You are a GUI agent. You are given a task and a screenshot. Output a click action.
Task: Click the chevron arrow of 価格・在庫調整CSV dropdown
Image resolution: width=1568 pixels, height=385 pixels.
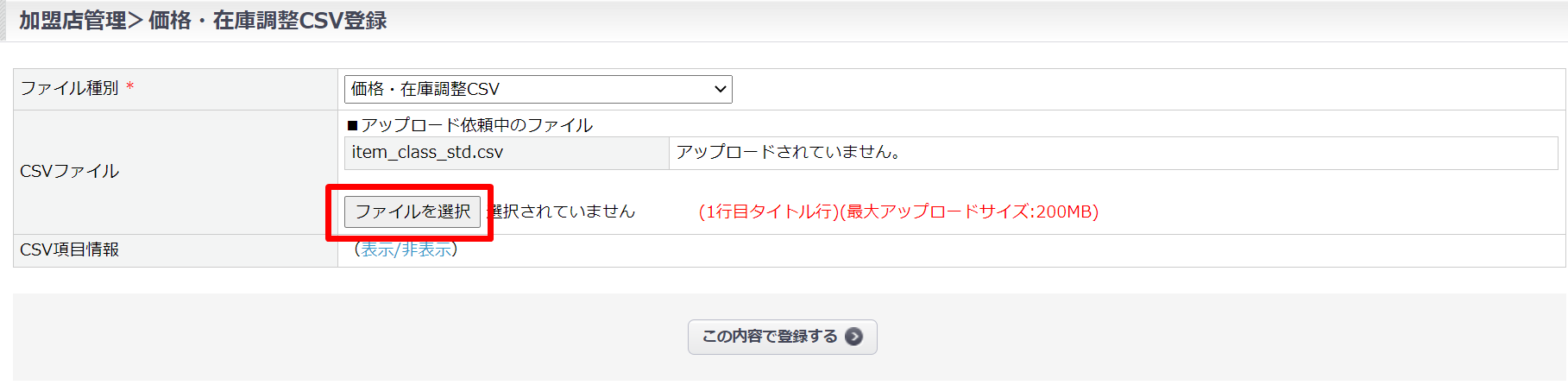coord(720,89)
